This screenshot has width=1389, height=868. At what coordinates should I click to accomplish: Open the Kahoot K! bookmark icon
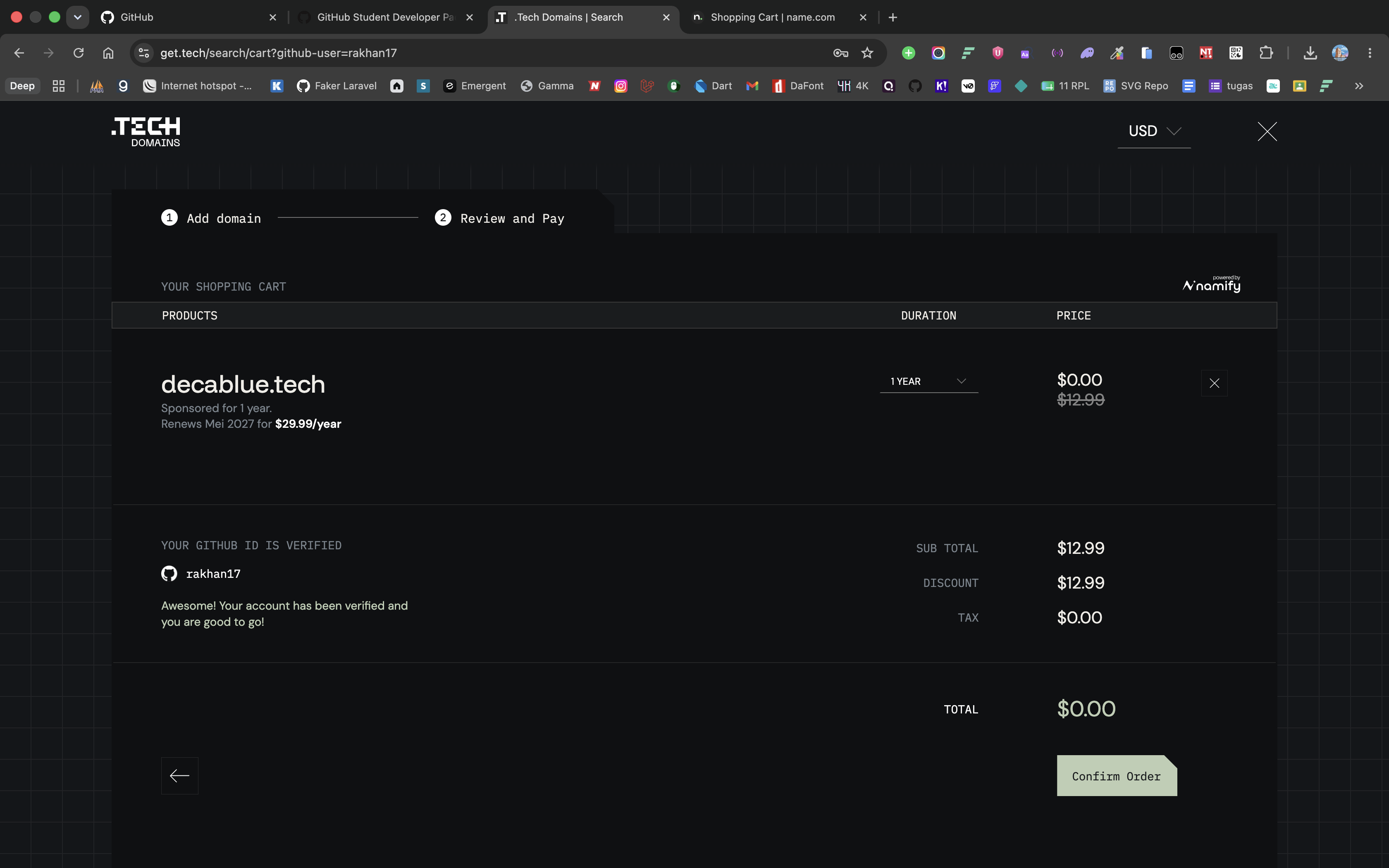pyautogui.click(x=941, y=86)
